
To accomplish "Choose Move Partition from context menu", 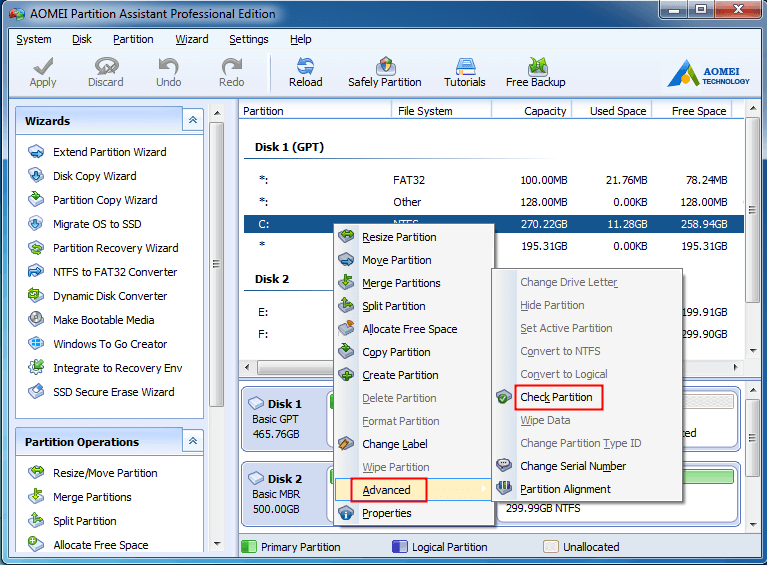I will point(413,260).
